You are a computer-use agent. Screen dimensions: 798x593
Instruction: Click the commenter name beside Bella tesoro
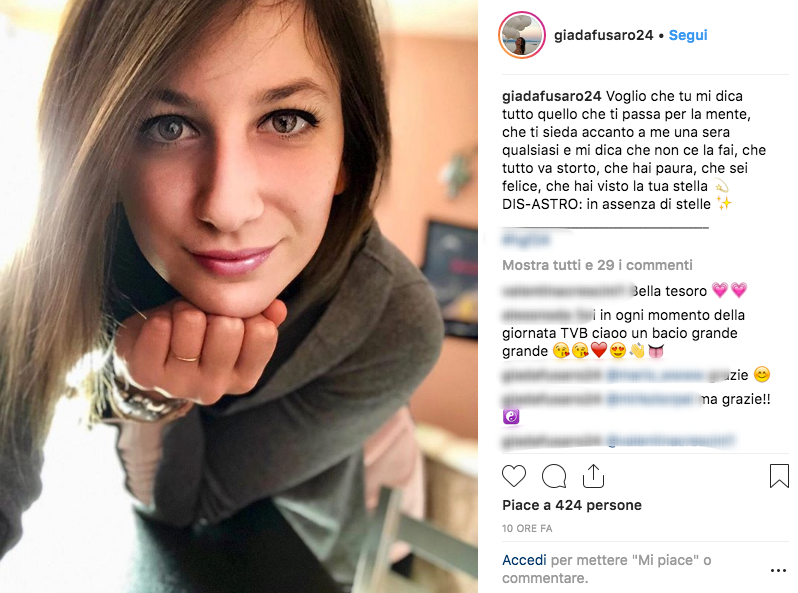click(x=566, y=291)
